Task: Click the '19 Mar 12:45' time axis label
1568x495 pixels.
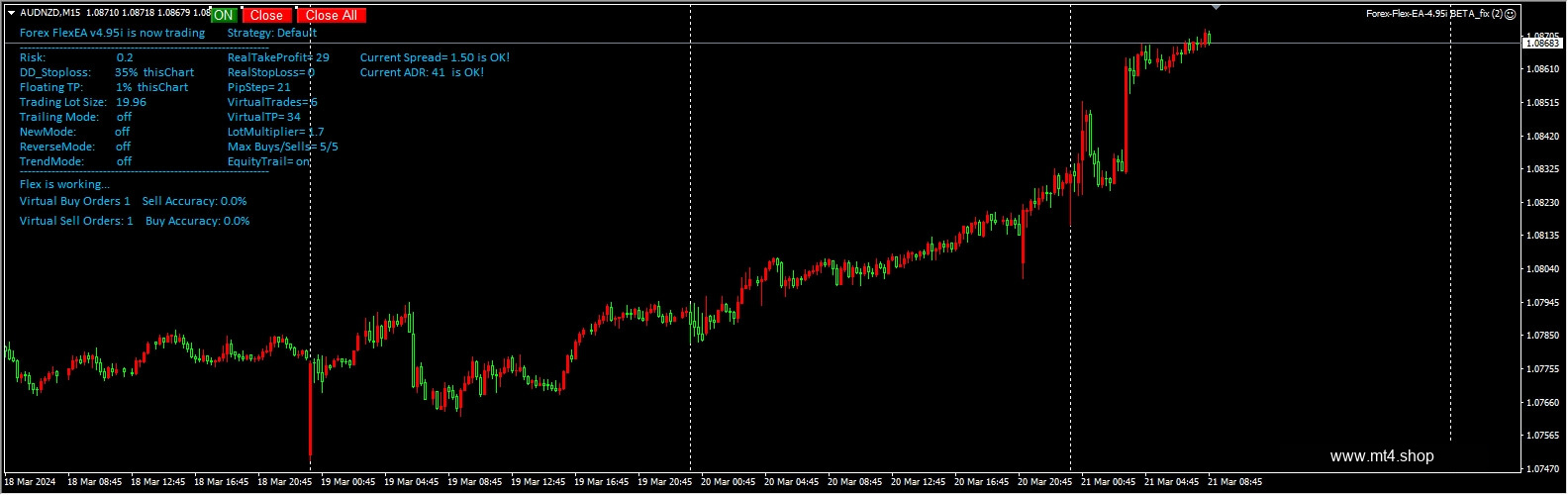Action: click(539, 482)
